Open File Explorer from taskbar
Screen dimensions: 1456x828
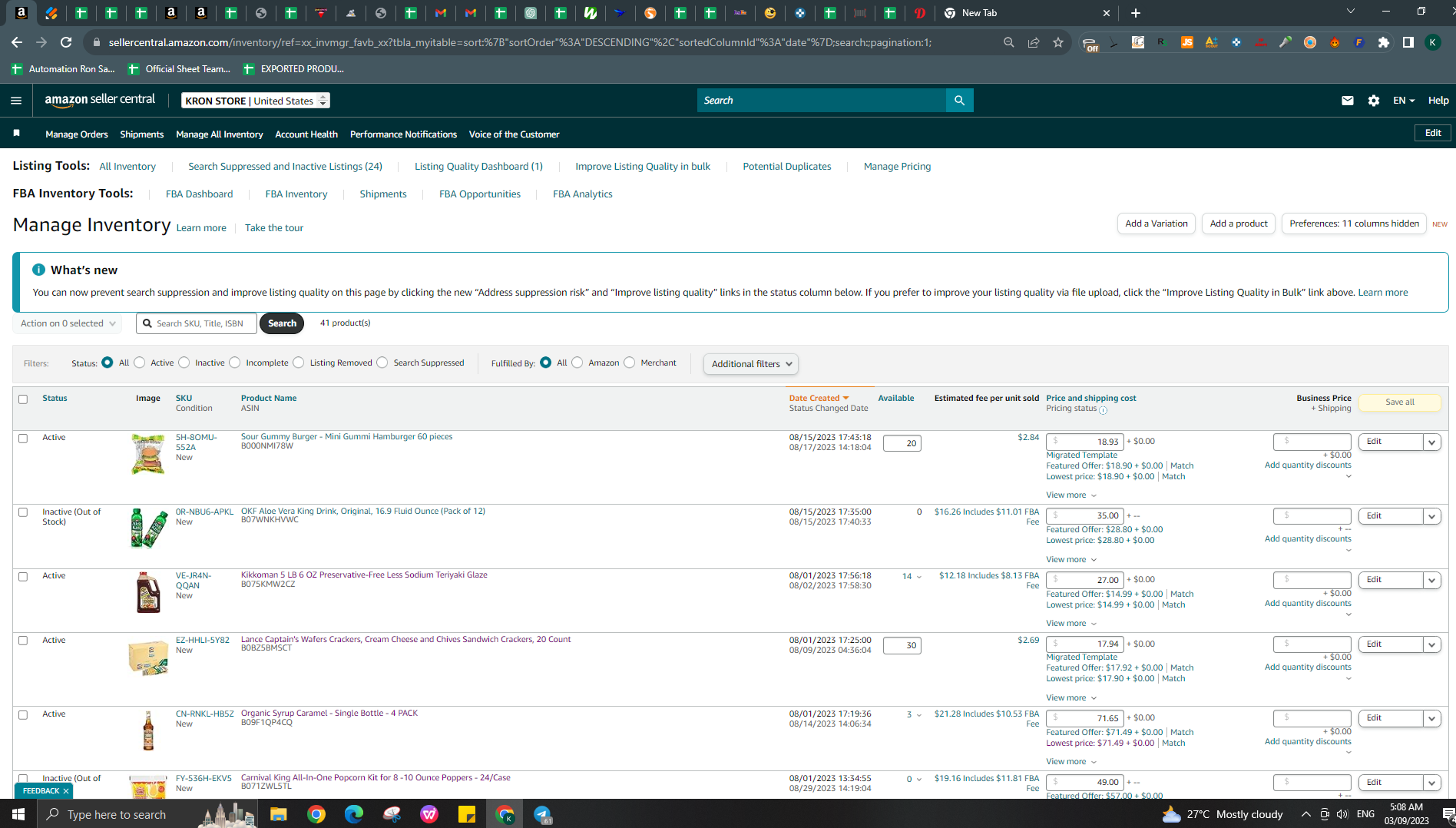point(278,814)
